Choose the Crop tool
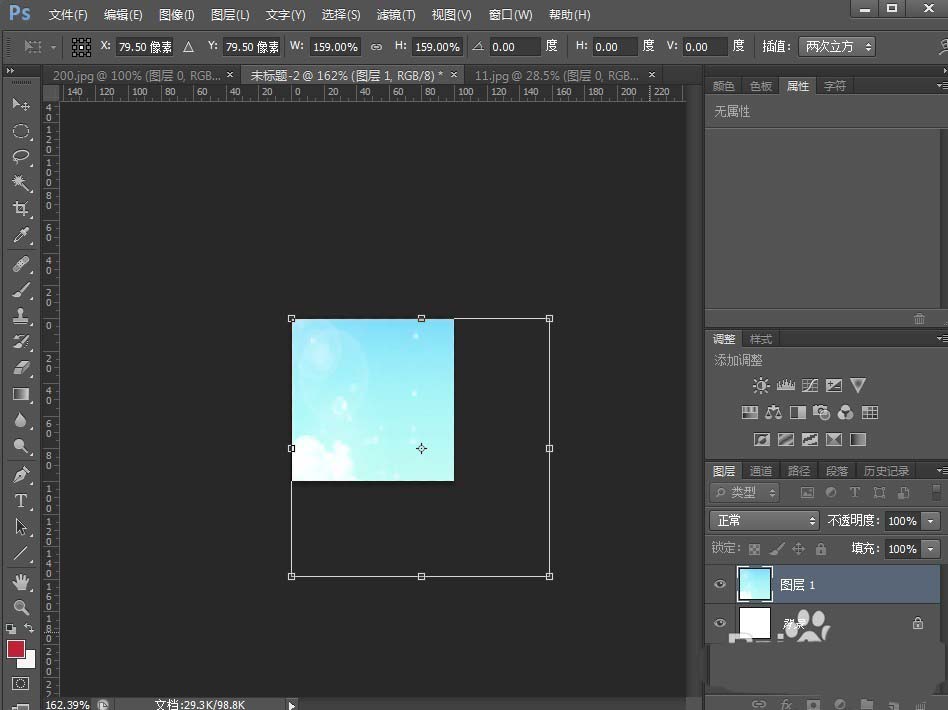The image size is (948, 710). click(21, 209)
